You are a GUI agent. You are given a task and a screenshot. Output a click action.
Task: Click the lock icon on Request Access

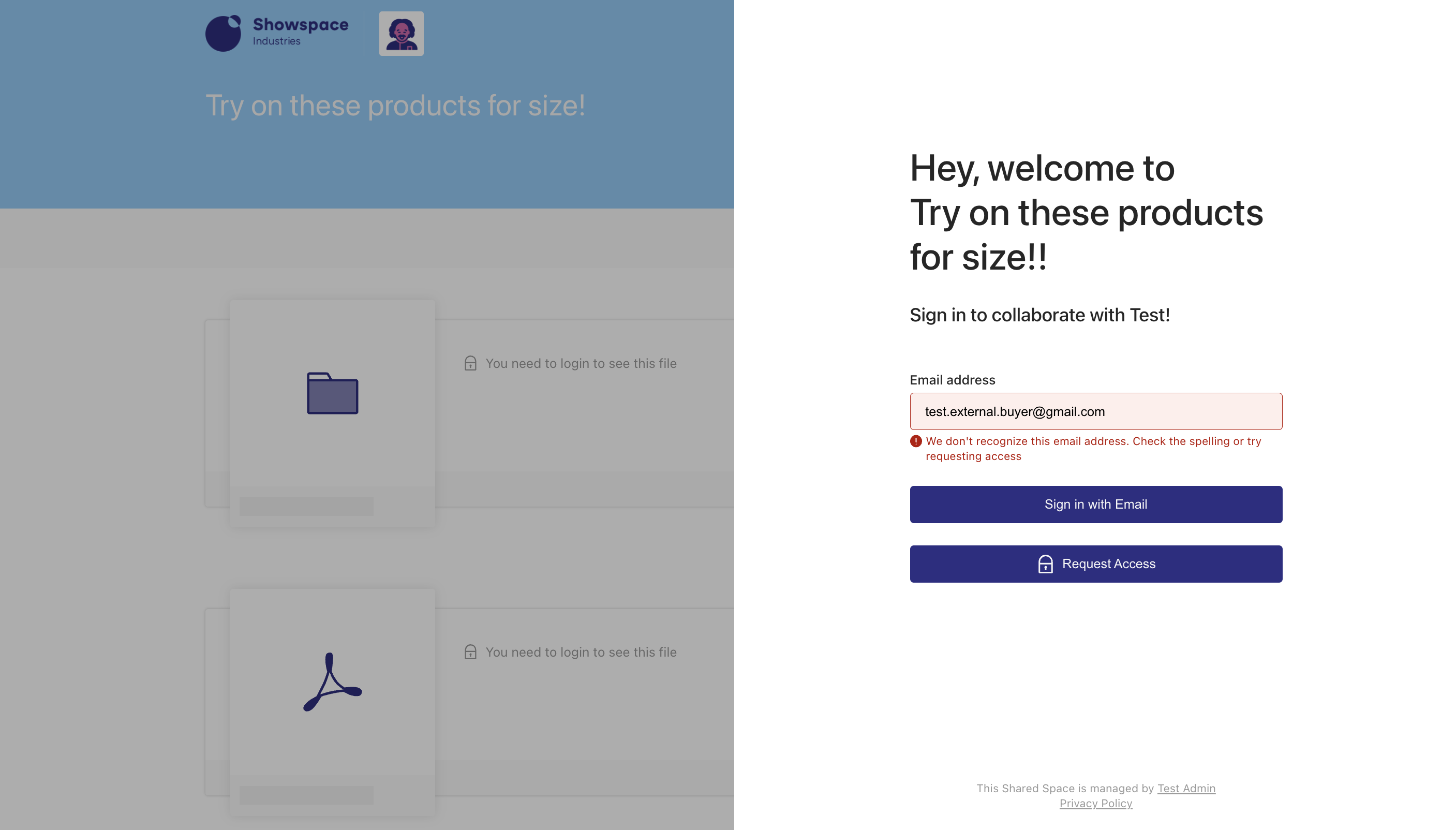click(1045, 564)
